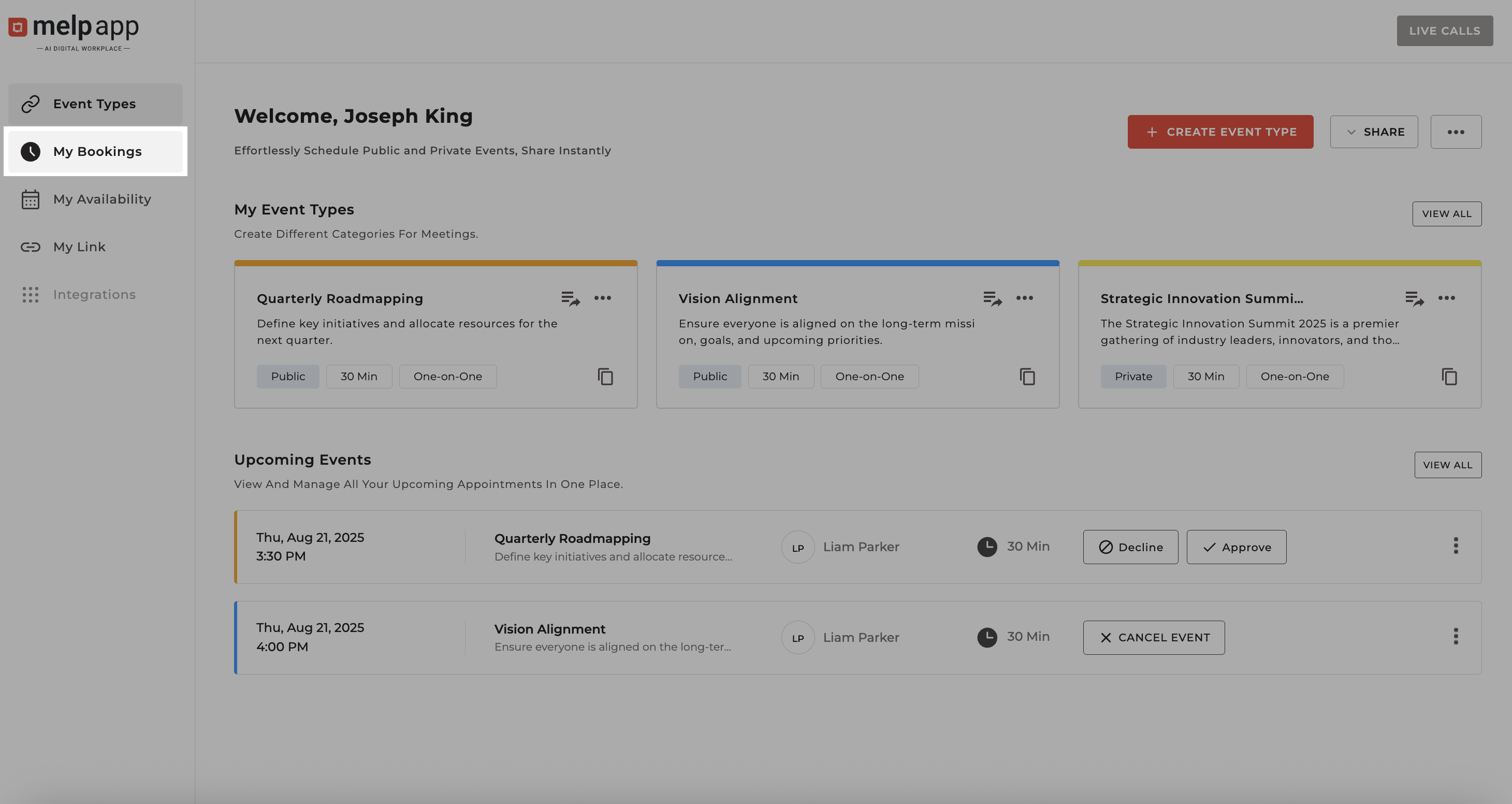Click share-list icon on Quarterly Roadmapping card
1512x804 pixels.
(x=570, y=298)
